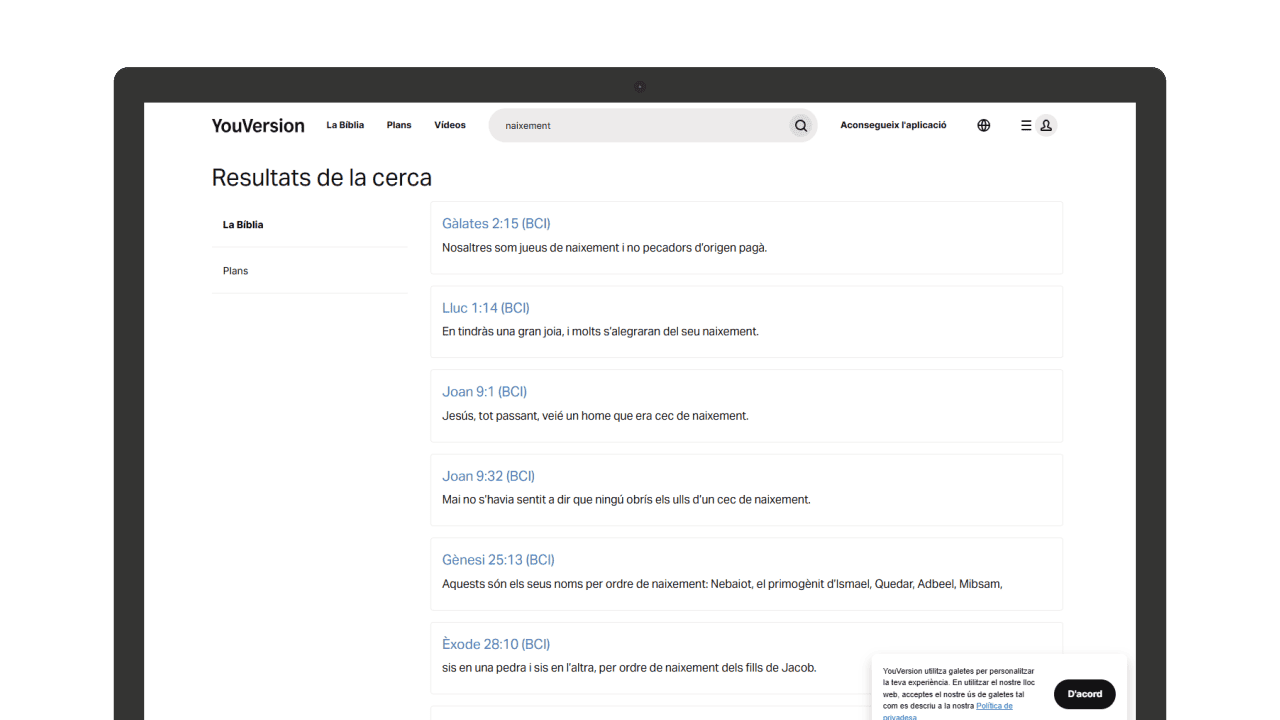Click Aconsegueix l'aplicació link
The image size is (1280, 720).
(893, 126)
